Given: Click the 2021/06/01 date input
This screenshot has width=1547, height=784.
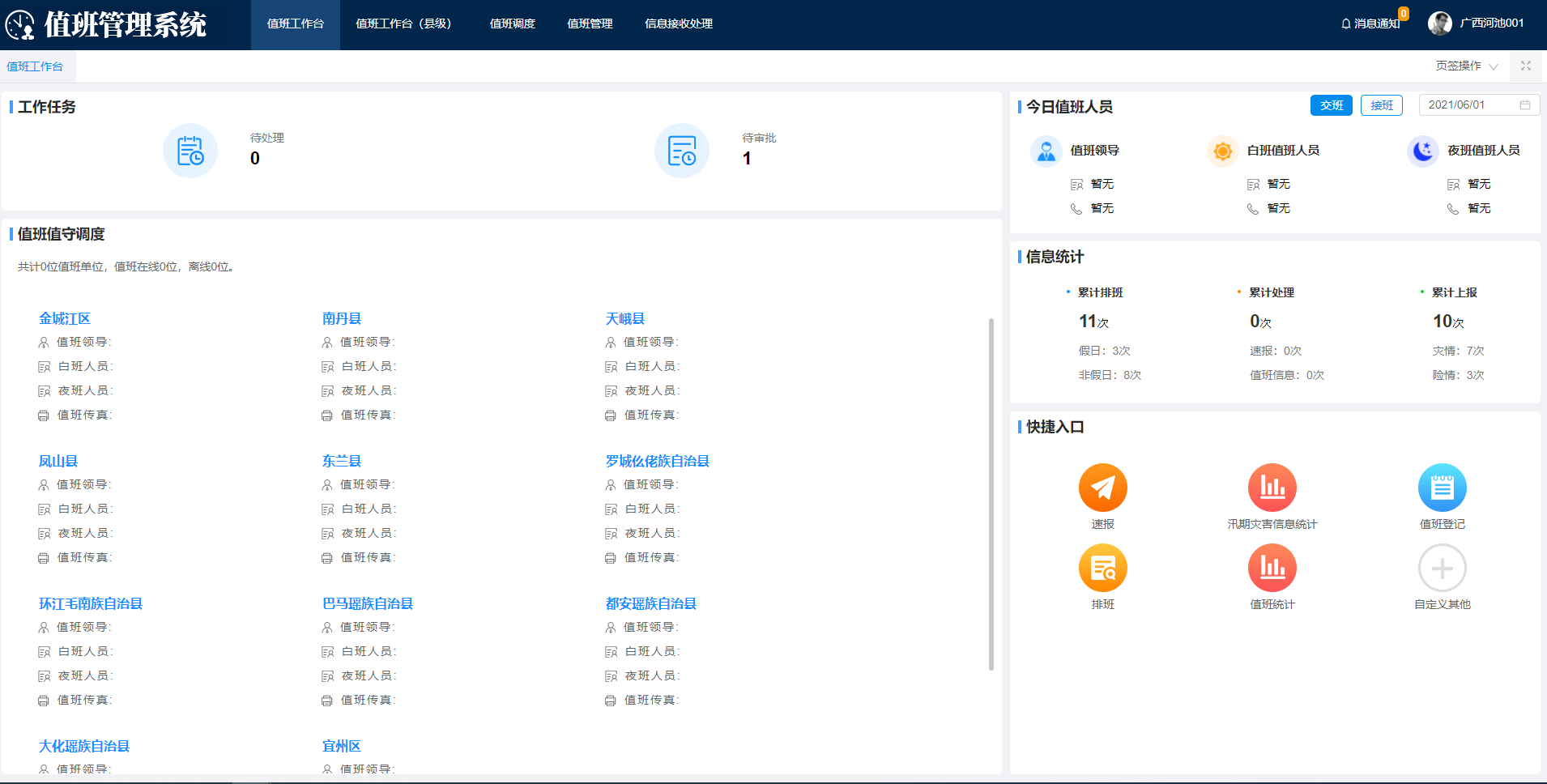Looking at the screenshot, I should 1479,105.
